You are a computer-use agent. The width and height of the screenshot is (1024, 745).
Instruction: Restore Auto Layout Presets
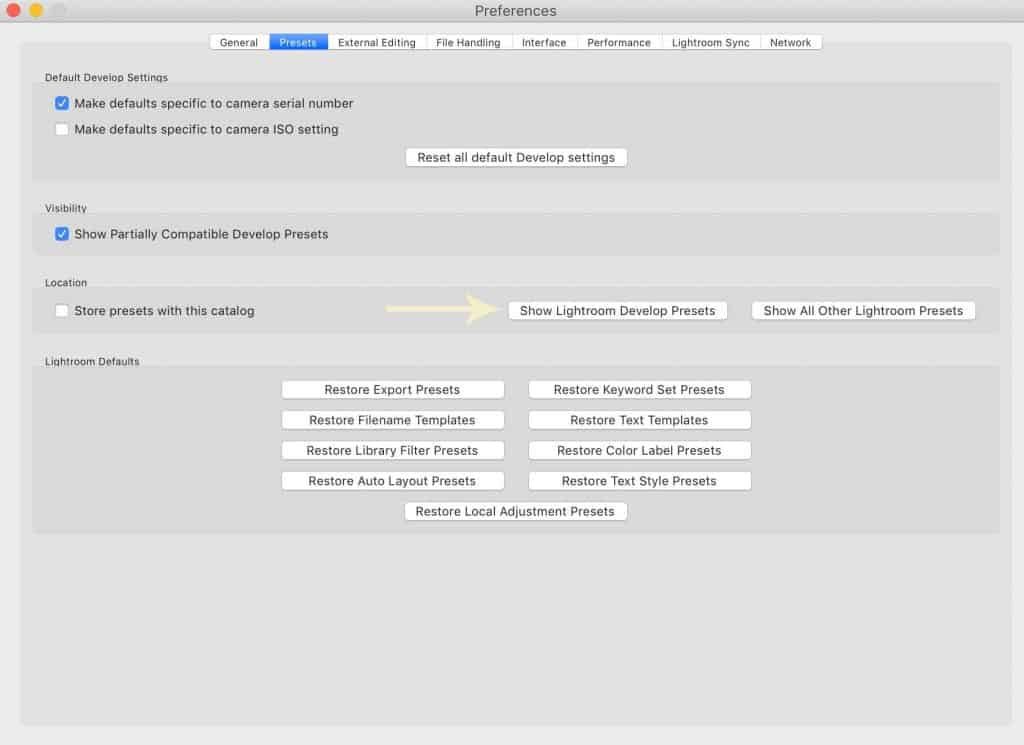392,481
